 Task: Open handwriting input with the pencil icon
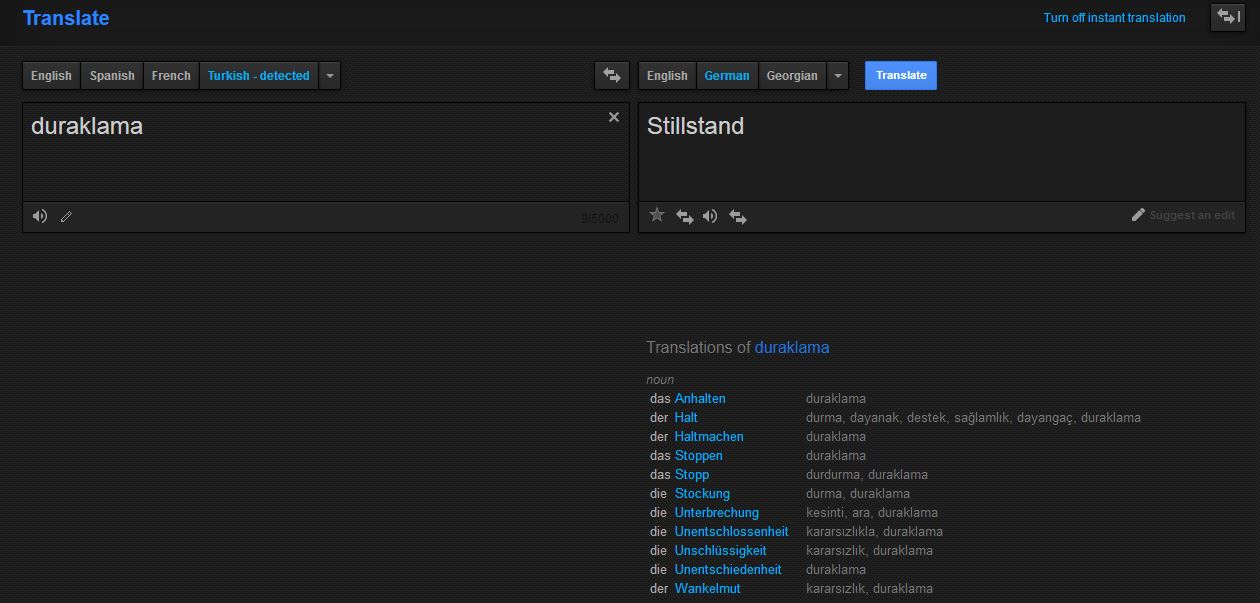tap(66, 216)
